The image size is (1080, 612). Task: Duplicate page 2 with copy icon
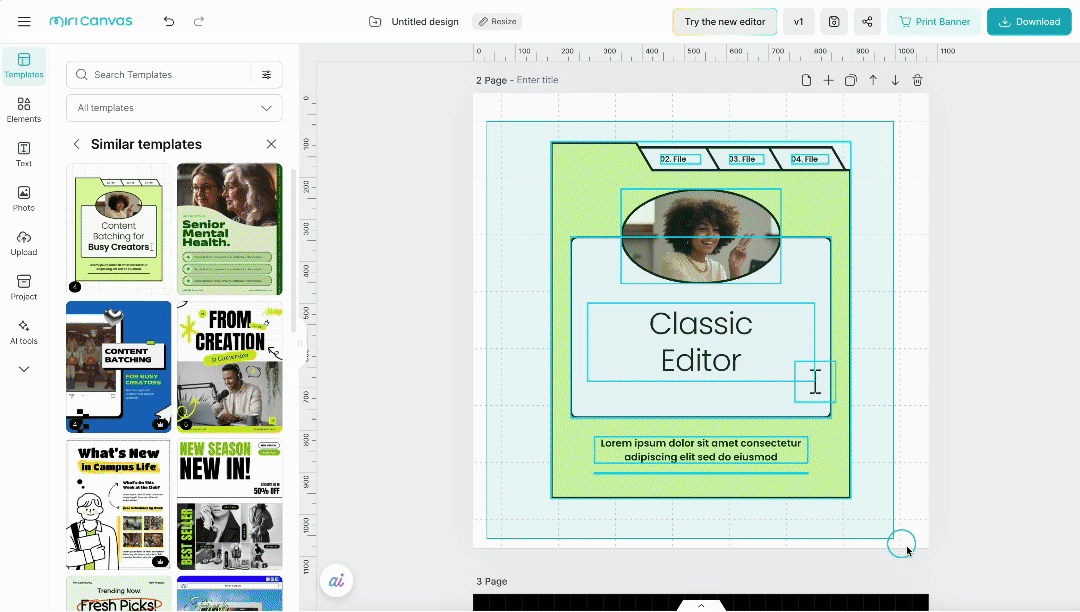pos(851,81)
